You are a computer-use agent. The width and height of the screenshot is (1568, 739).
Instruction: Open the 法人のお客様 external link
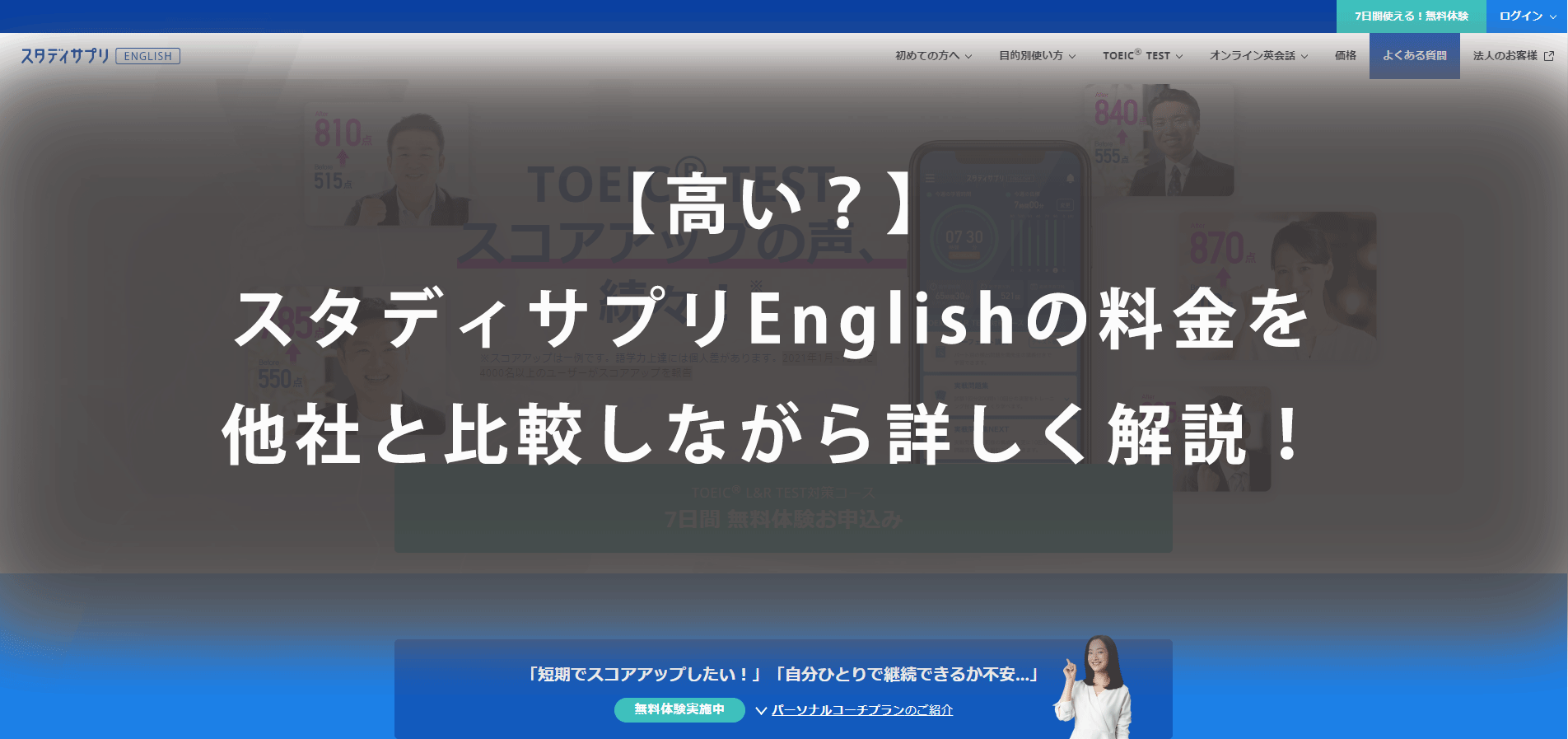(x=1514, y=56)
